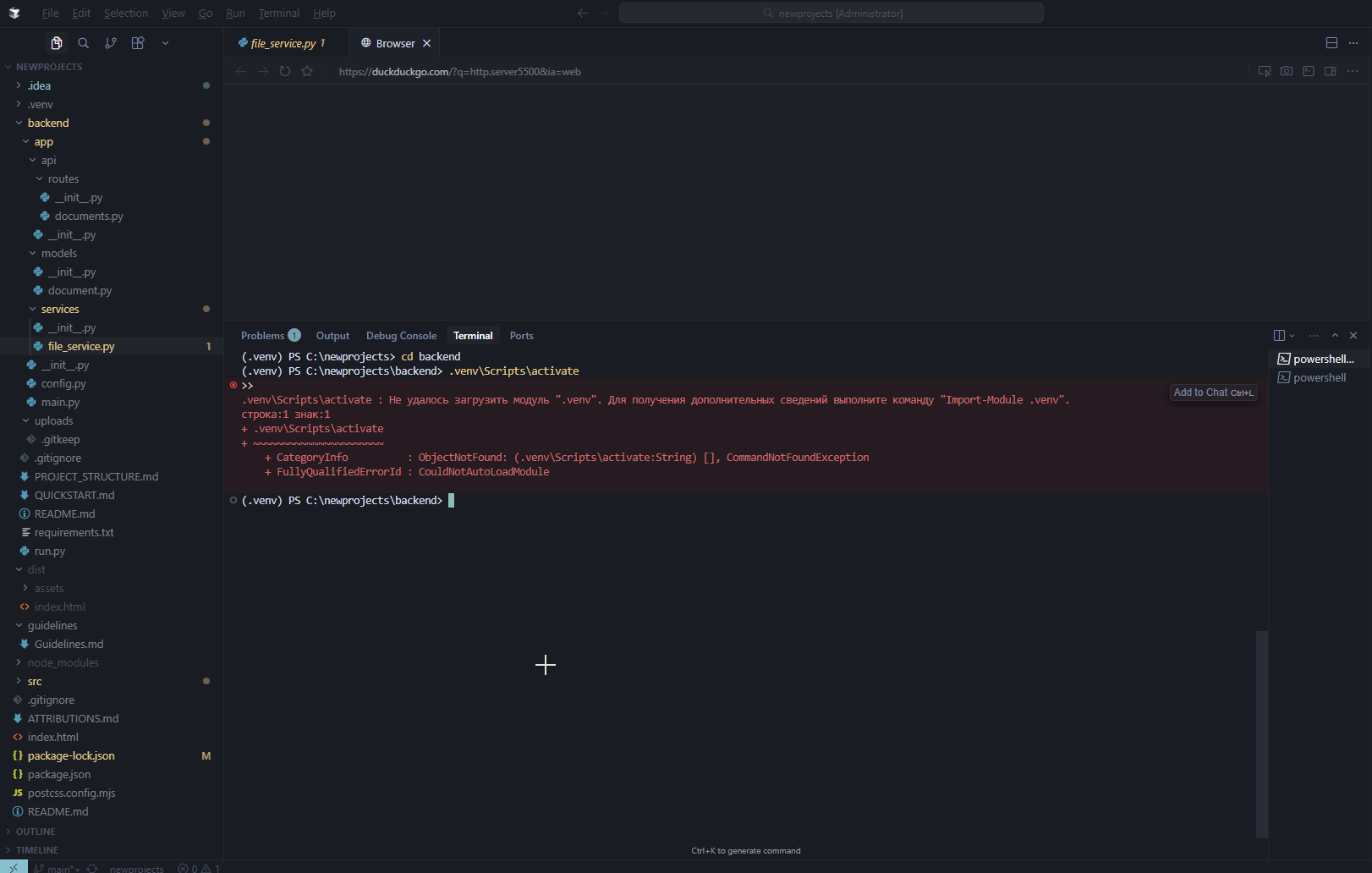1372x873 pixels.
Task: Go back in the embedded browser
Action: (241, 72)
